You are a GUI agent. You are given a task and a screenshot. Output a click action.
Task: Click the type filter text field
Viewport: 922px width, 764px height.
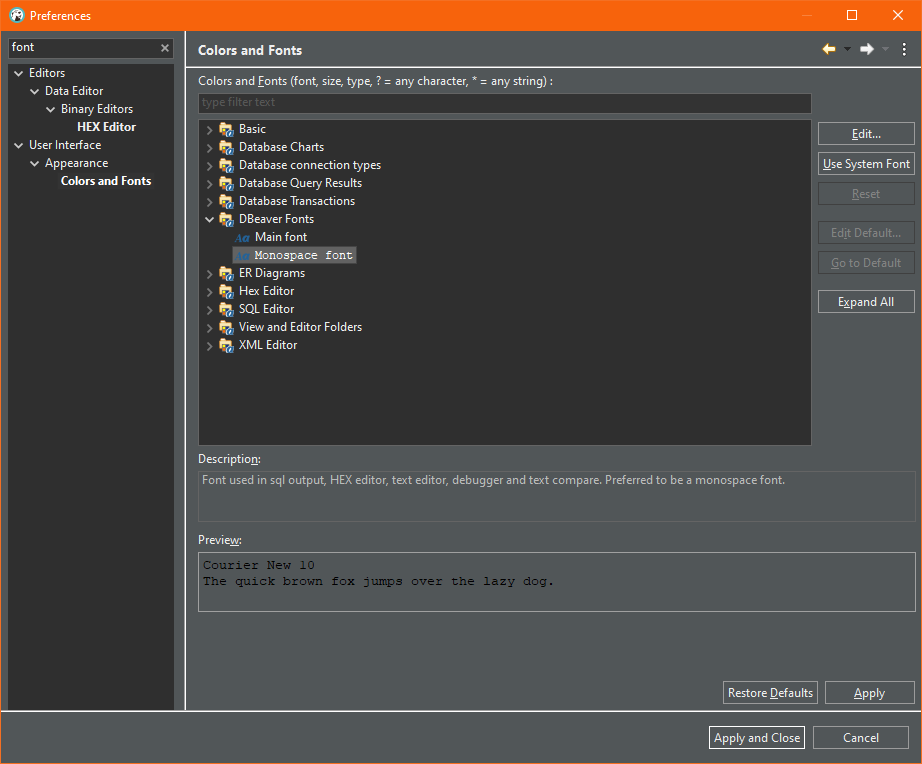(x=505, y=103)
